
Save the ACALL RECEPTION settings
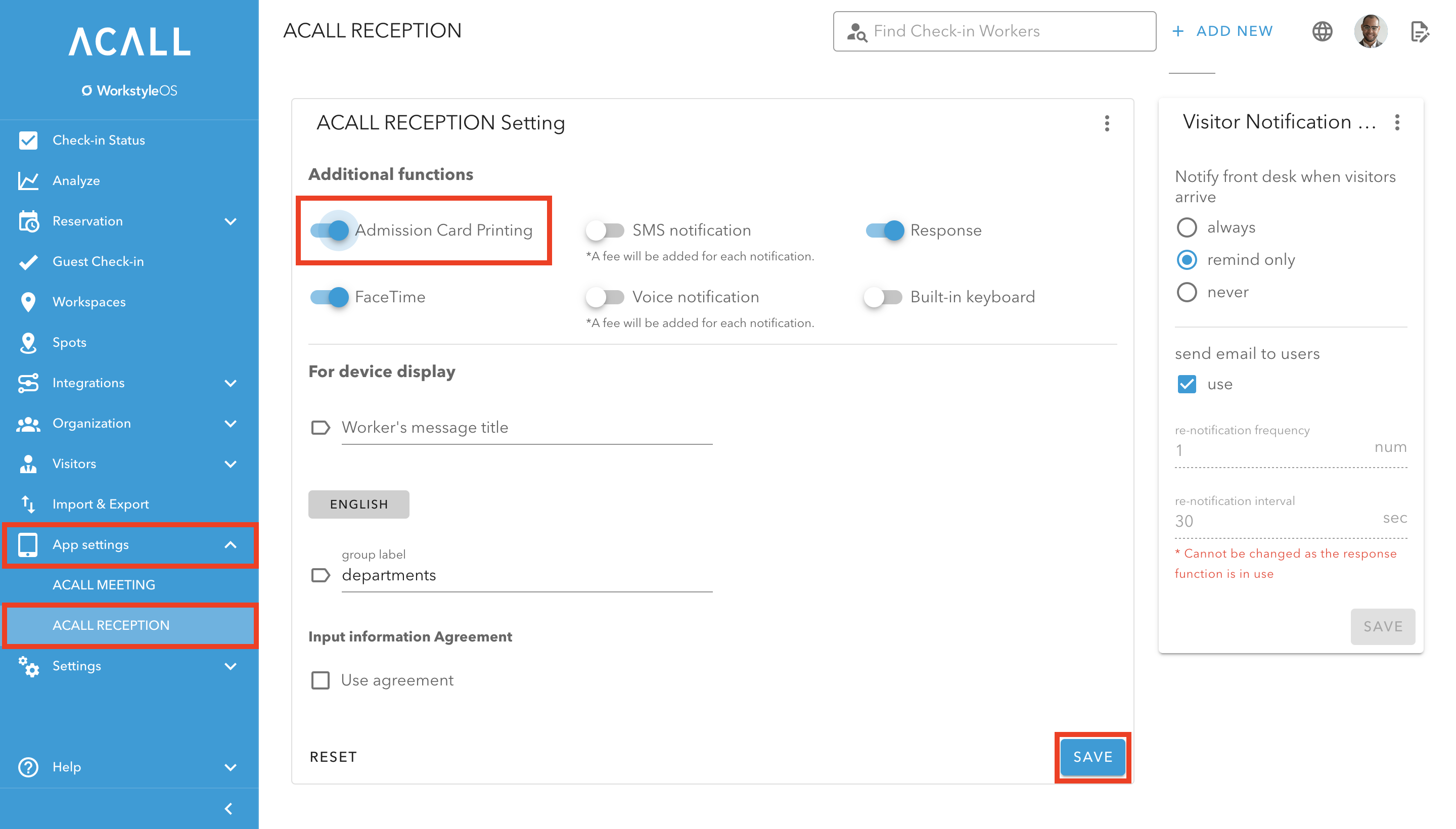[x=1092, y=757]
